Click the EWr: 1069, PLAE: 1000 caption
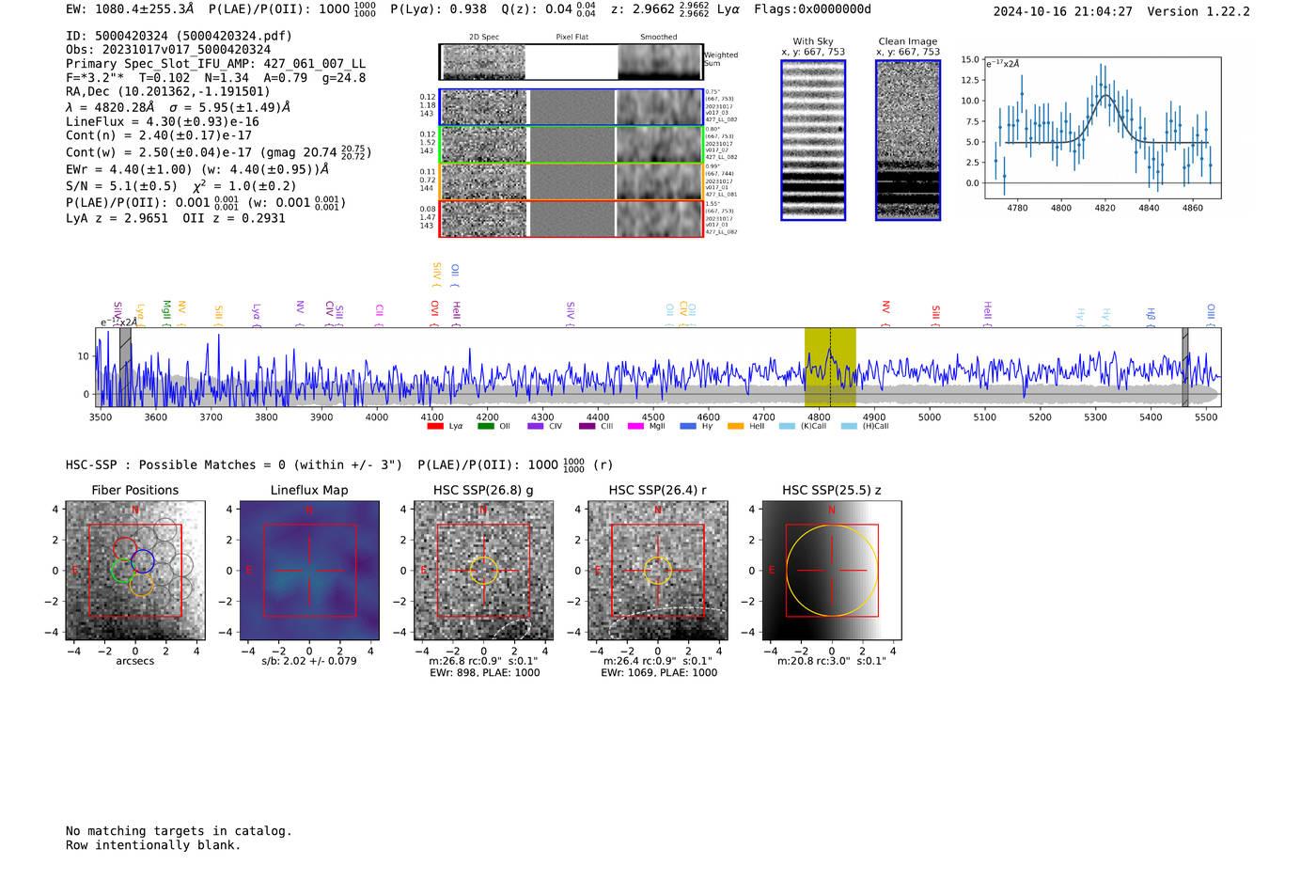The image size is (1316, 896). coord(659,672)
